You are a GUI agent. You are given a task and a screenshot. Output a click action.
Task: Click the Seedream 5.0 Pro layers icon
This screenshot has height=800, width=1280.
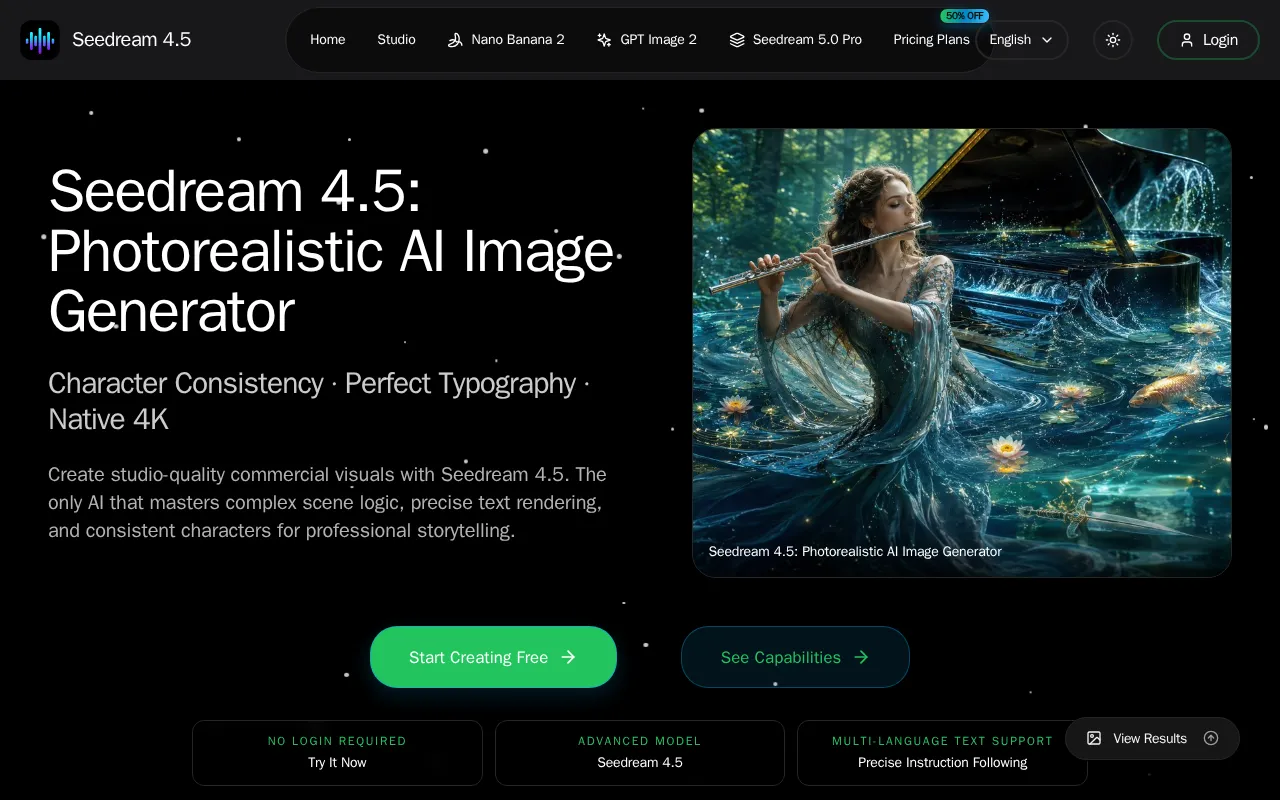737,40
